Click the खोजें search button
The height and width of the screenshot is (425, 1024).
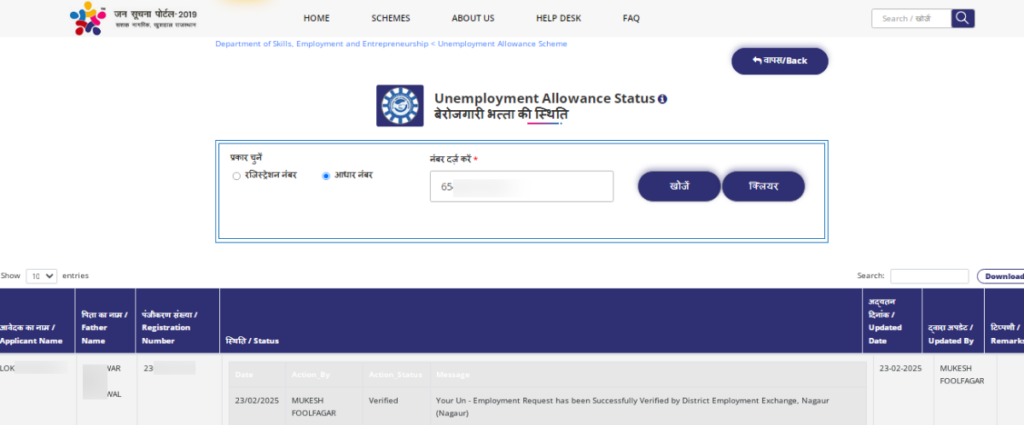(679, 187)
